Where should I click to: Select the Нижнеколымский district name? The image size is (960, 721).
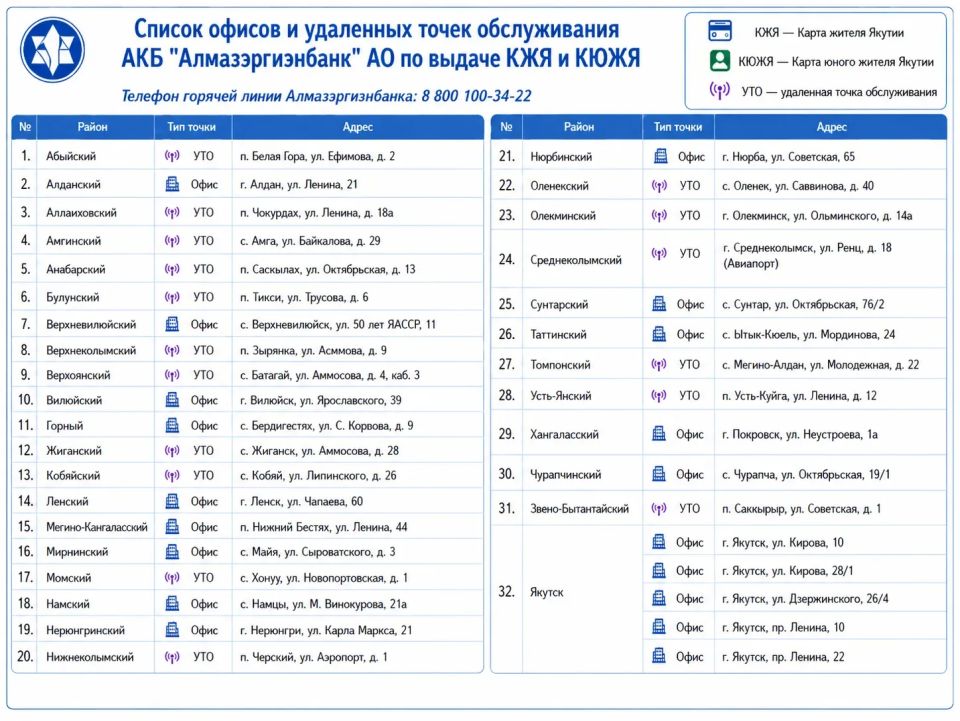coord(89,657)
